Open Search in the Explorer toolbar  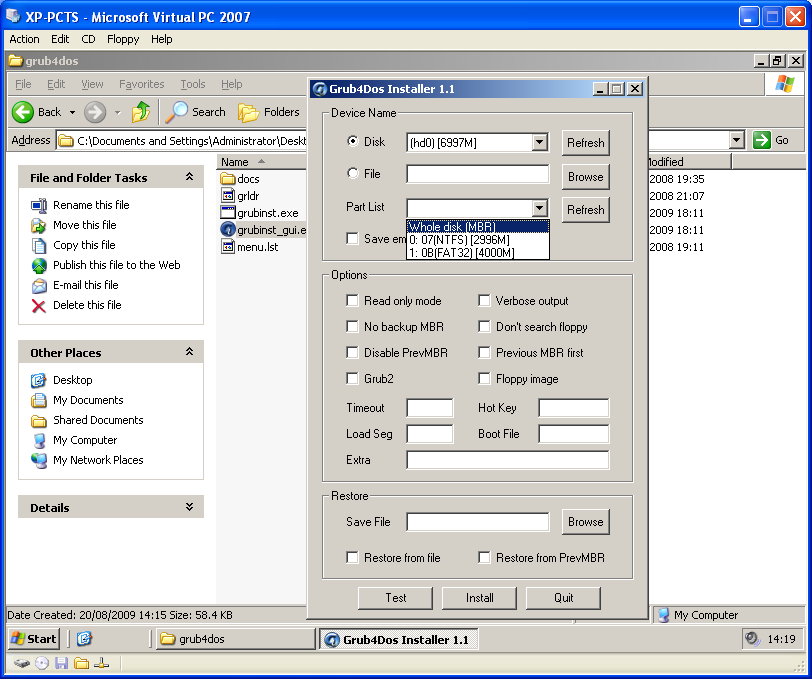196,112
